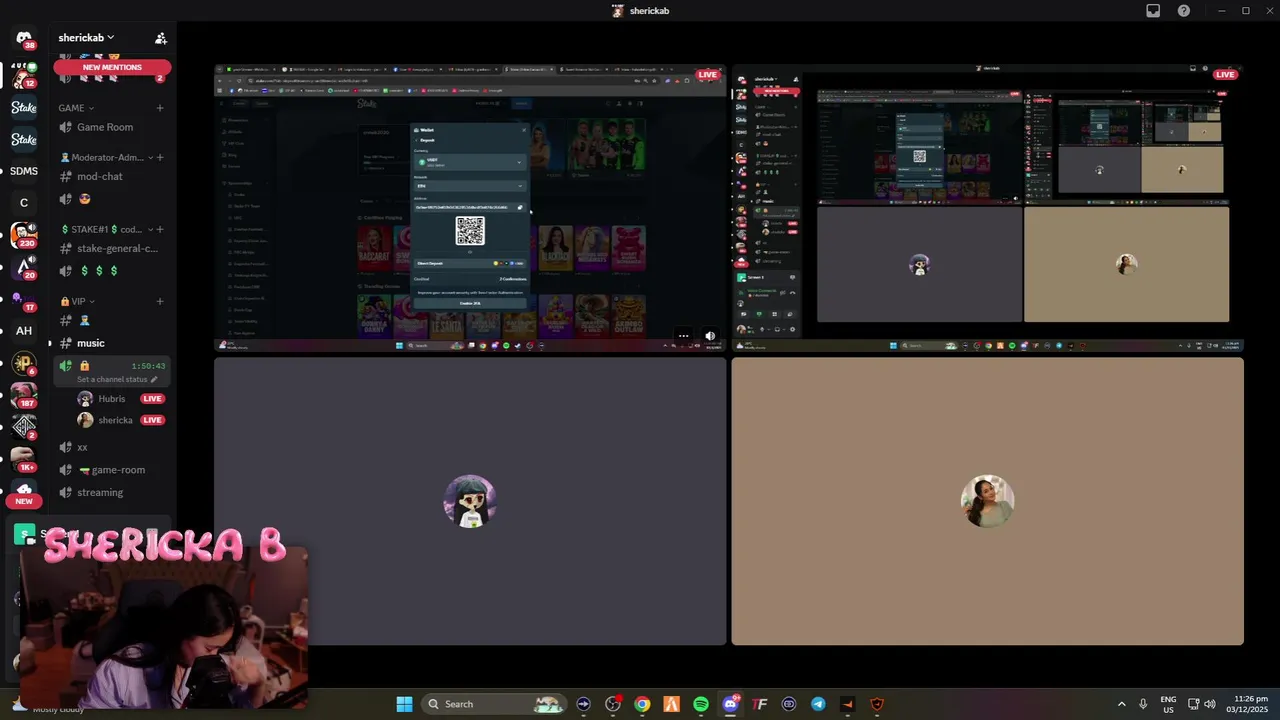This screenshot has height=720, width=1280.
Task: Join the xx voice channel
Action: [111, 447]
